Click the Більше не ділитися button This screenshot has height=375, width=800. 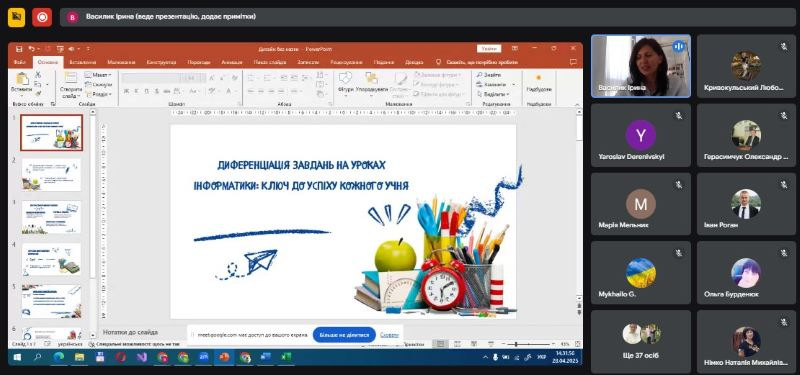(344, 335)
